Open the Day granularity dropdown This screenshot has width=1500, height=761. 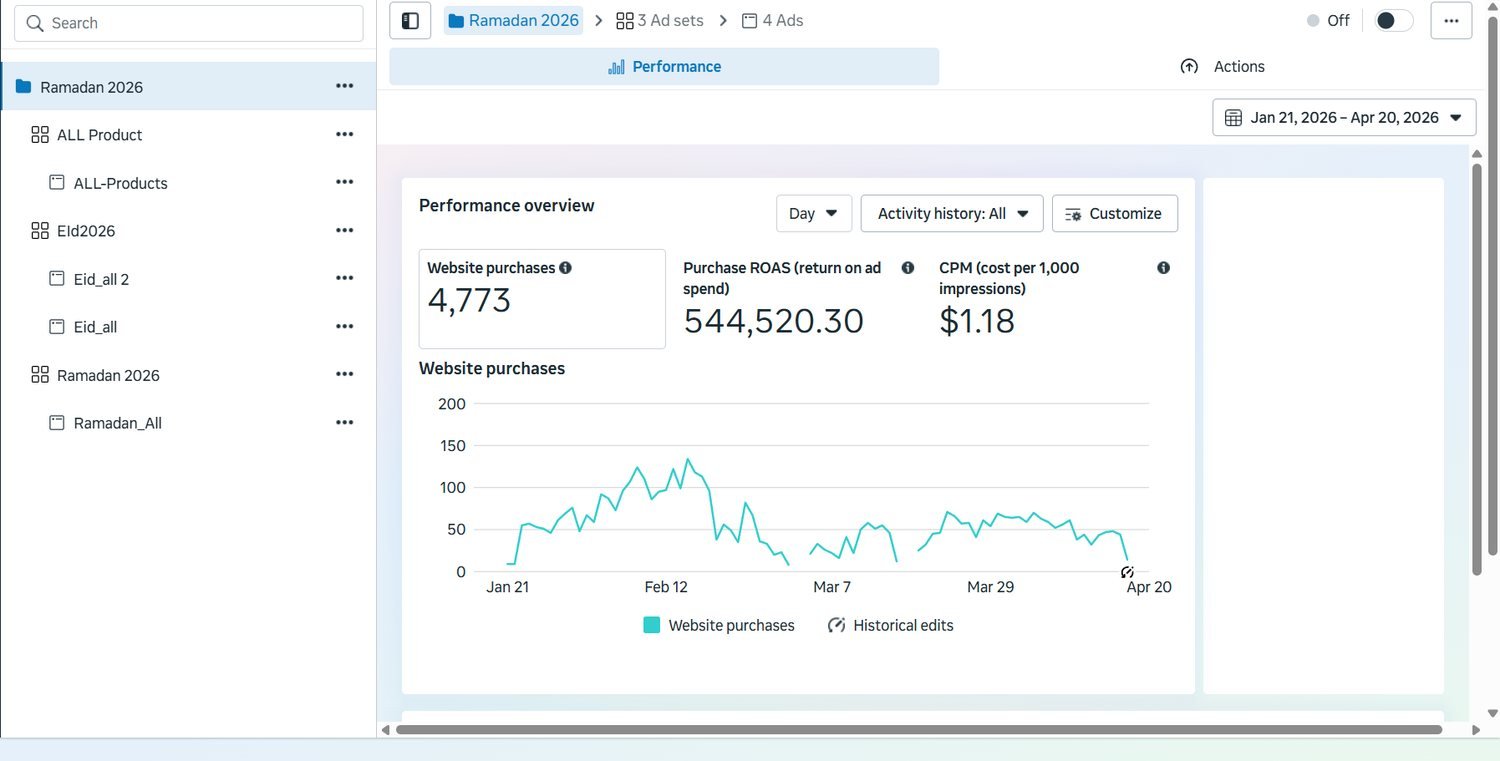click(814, 213)
